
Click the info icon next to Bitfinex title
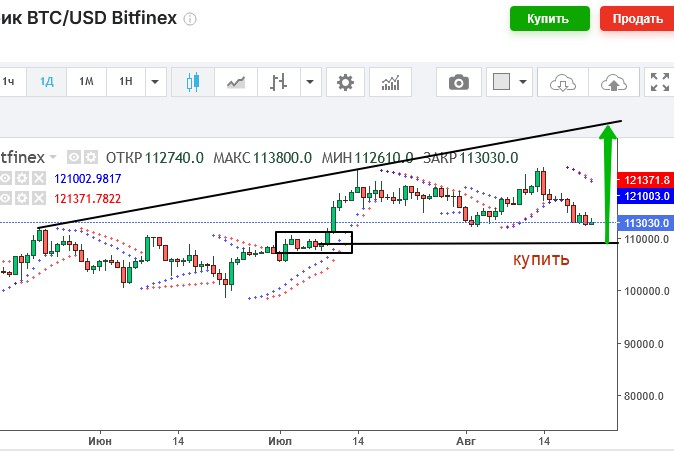click(x=190, y=19)
